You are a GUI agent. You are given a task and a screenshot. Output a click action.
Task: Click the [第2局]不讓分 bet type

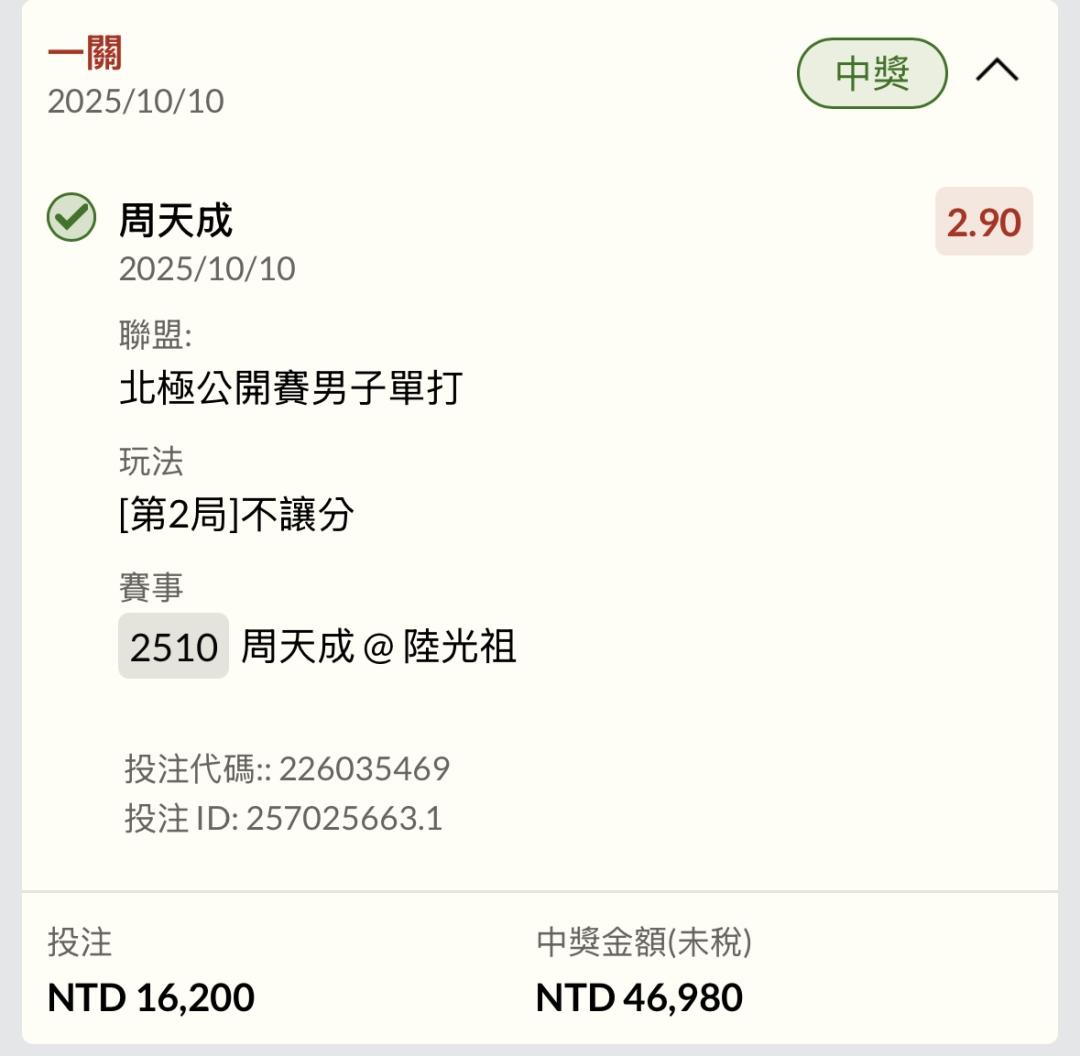237,515
